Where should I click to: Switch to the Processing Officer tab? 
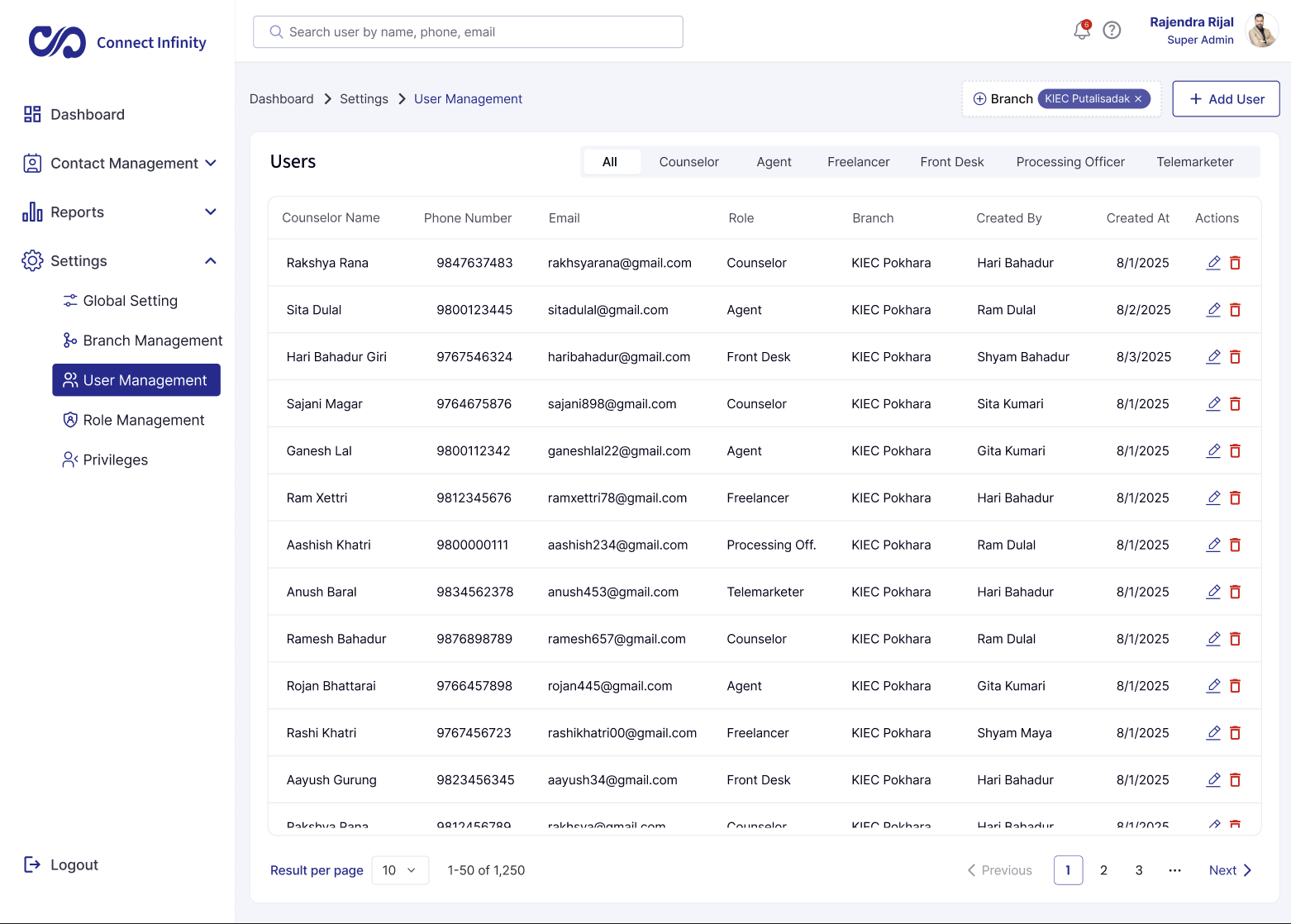[x=1070, y=162]
